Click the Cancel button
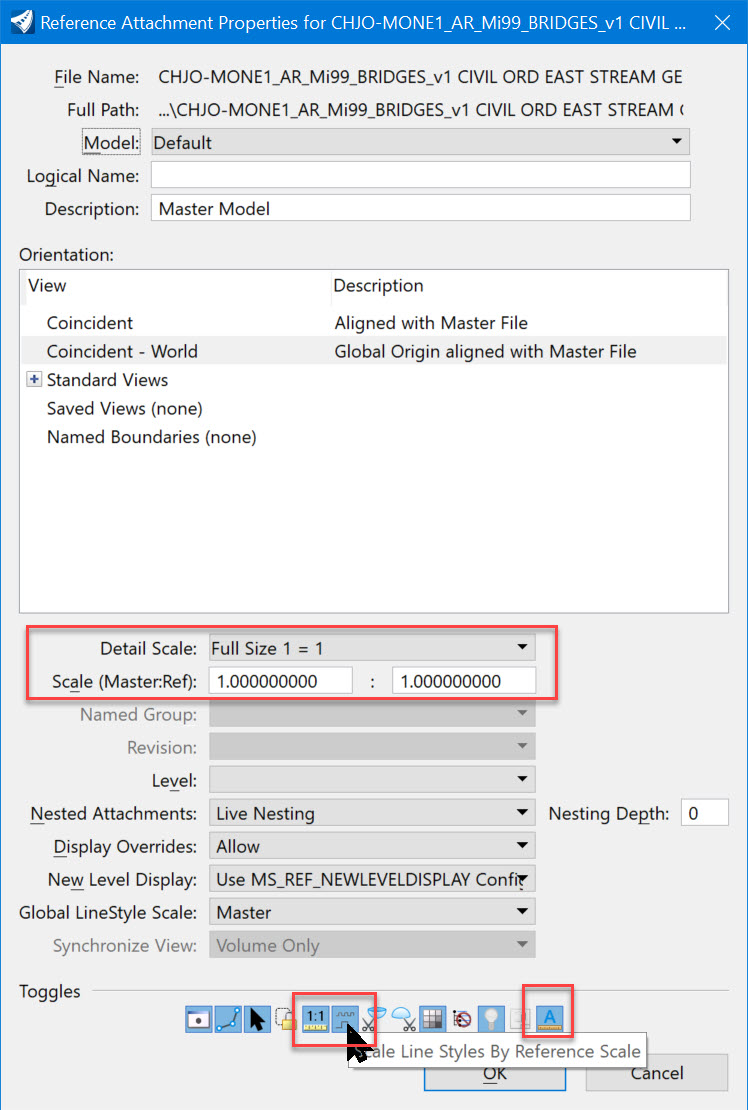This screenshot has width=748, height=1110. [x=657, y=1073]
